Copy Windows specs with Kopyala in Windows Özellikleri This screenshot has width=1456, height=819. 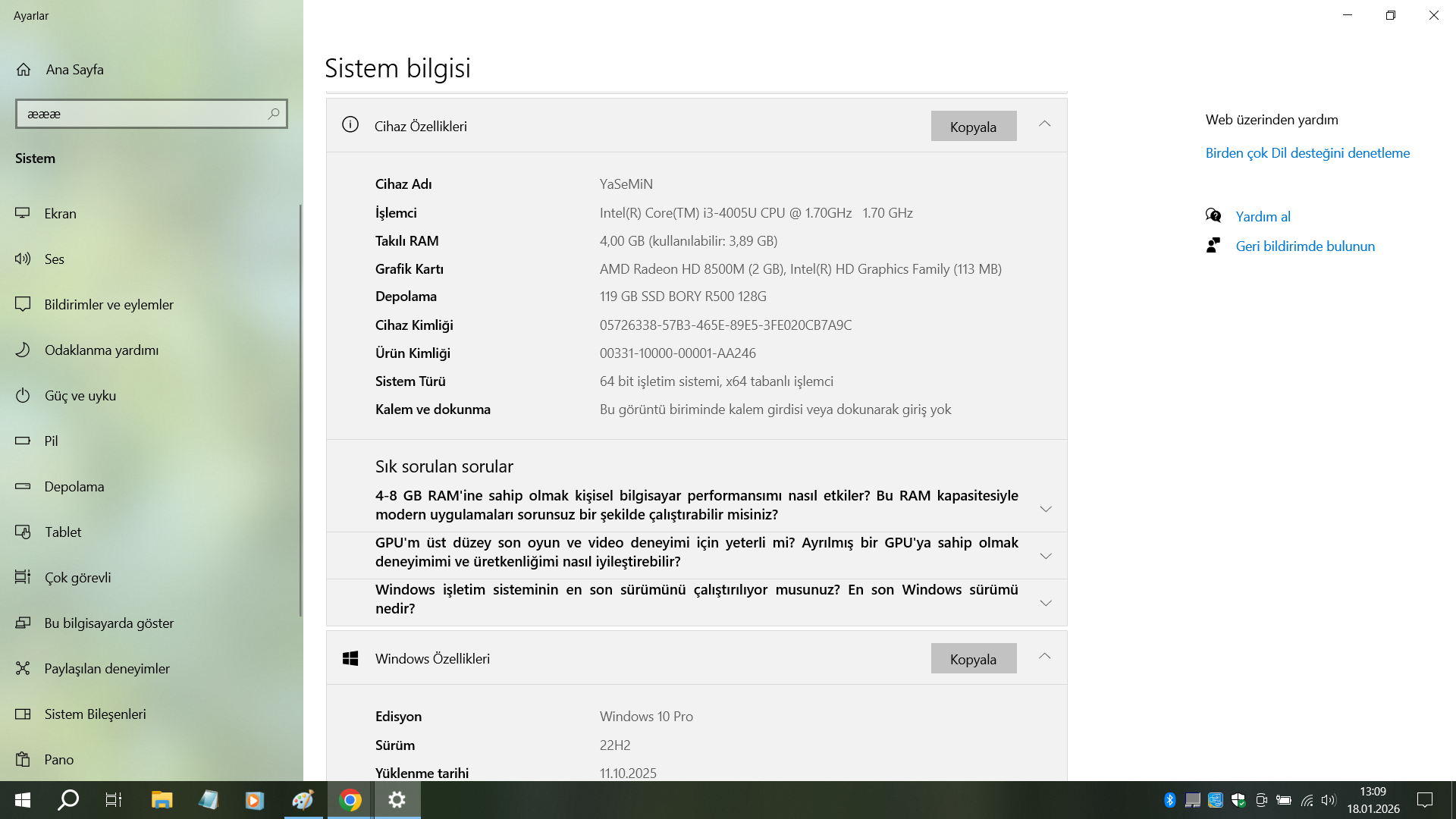tap(974, 659)
